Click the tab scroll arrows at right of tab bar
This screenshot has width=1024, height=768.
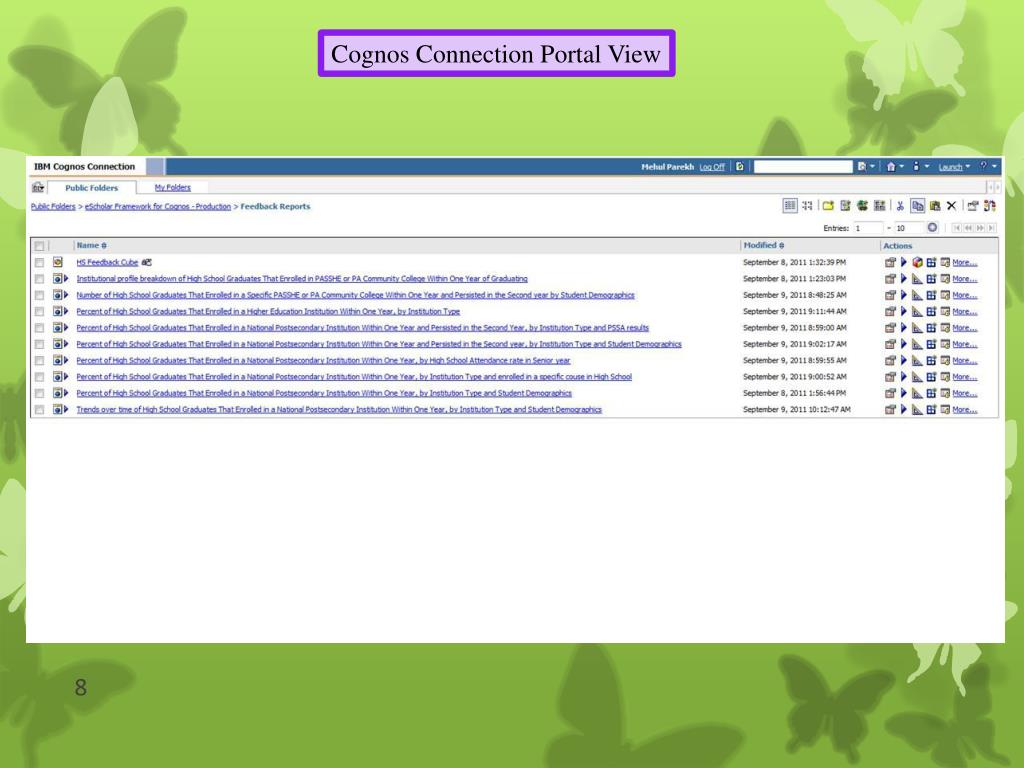coord(993,187)
